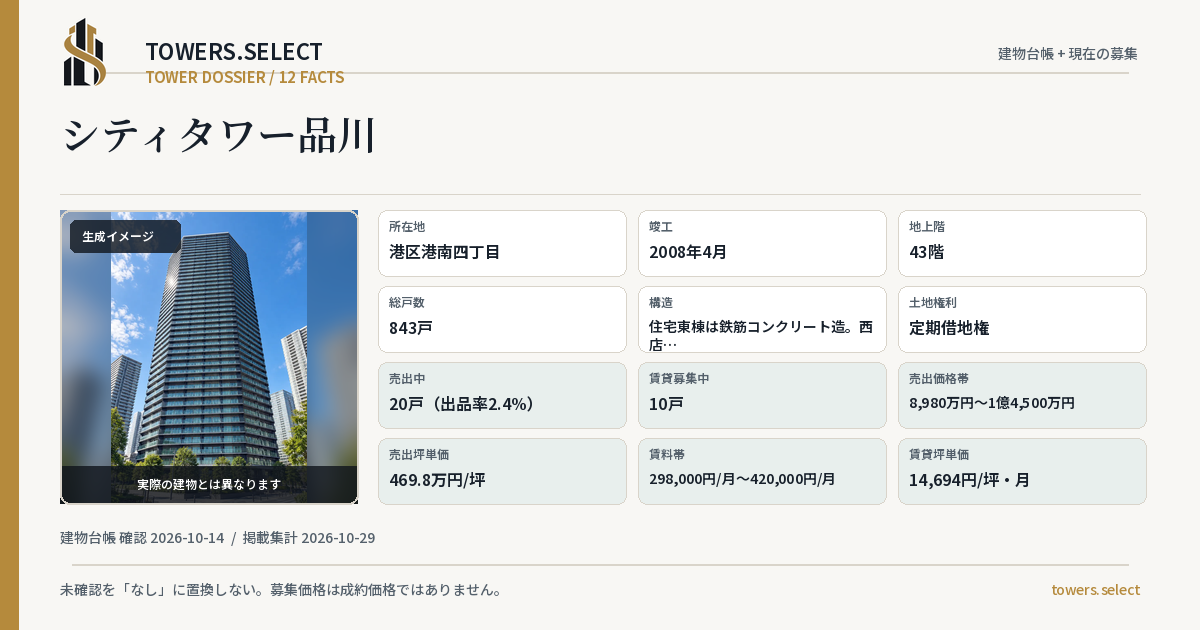1200x630 pixels.
Task: Click the 土地権利 value 定期借地権
Action: click(x=949, y=328)
